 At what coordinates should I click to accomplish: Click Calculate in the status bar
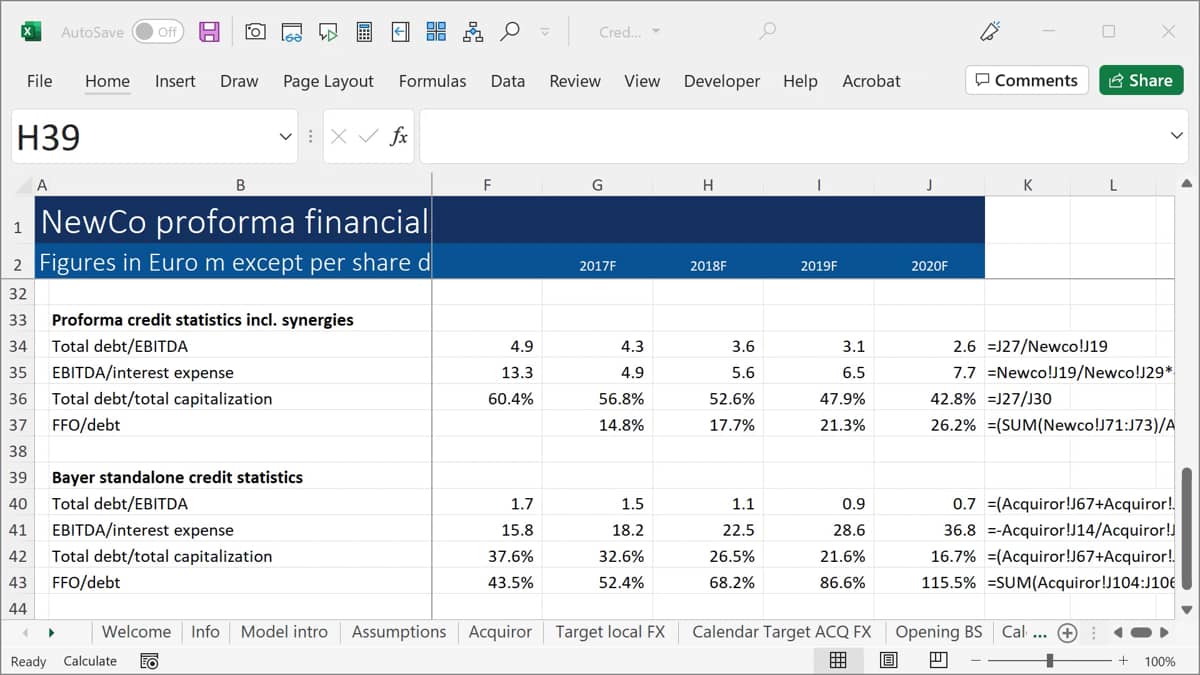point(90,661)
